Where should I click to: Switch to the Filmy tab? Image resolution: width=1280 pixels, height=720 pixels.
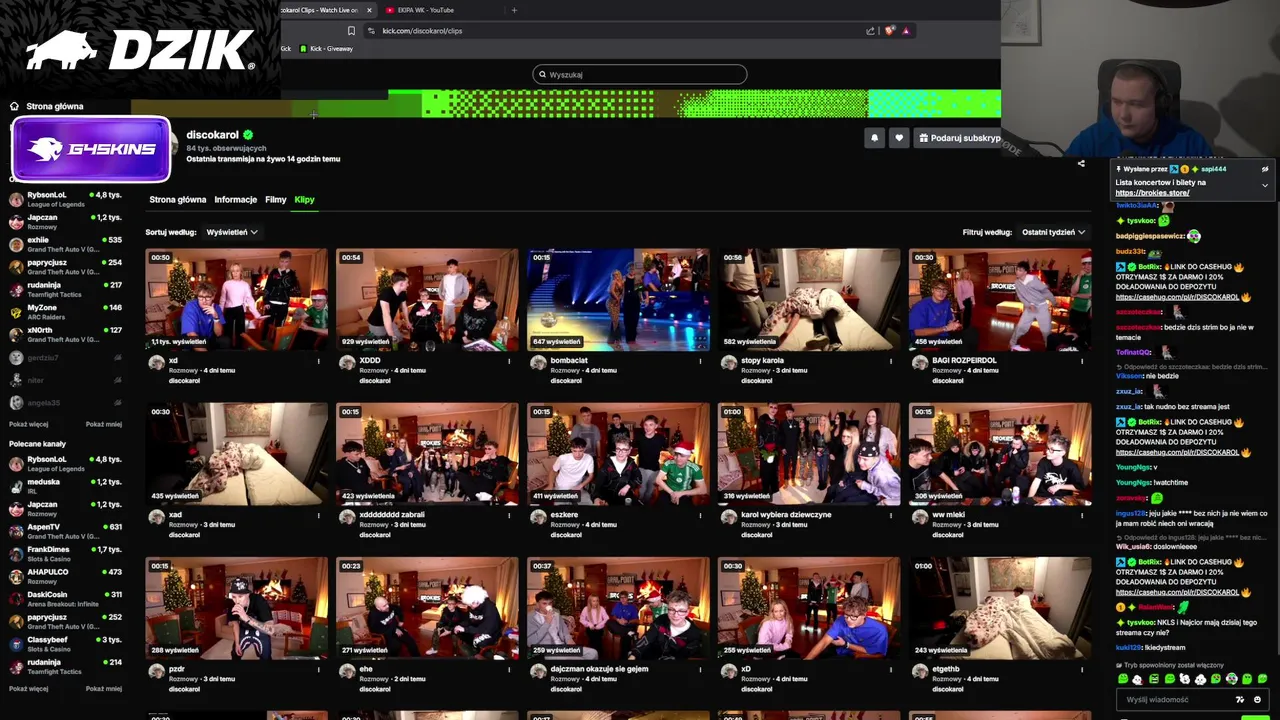click(x=275, y=200)
